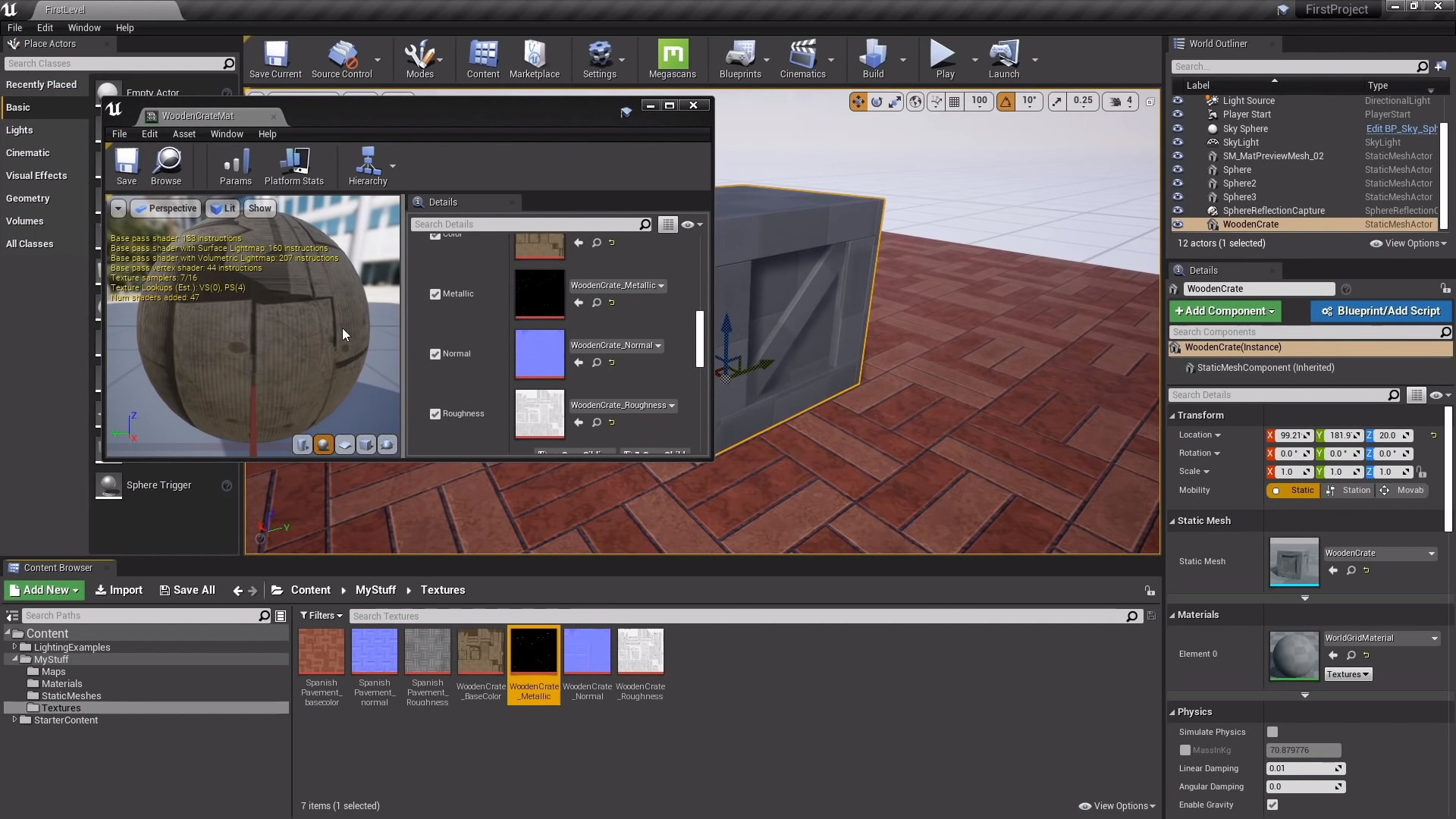The height and width of the screenshot is (819, 1456).
Task: Uncheck the Metallic parameter checkbox
Action: point(435,294)
